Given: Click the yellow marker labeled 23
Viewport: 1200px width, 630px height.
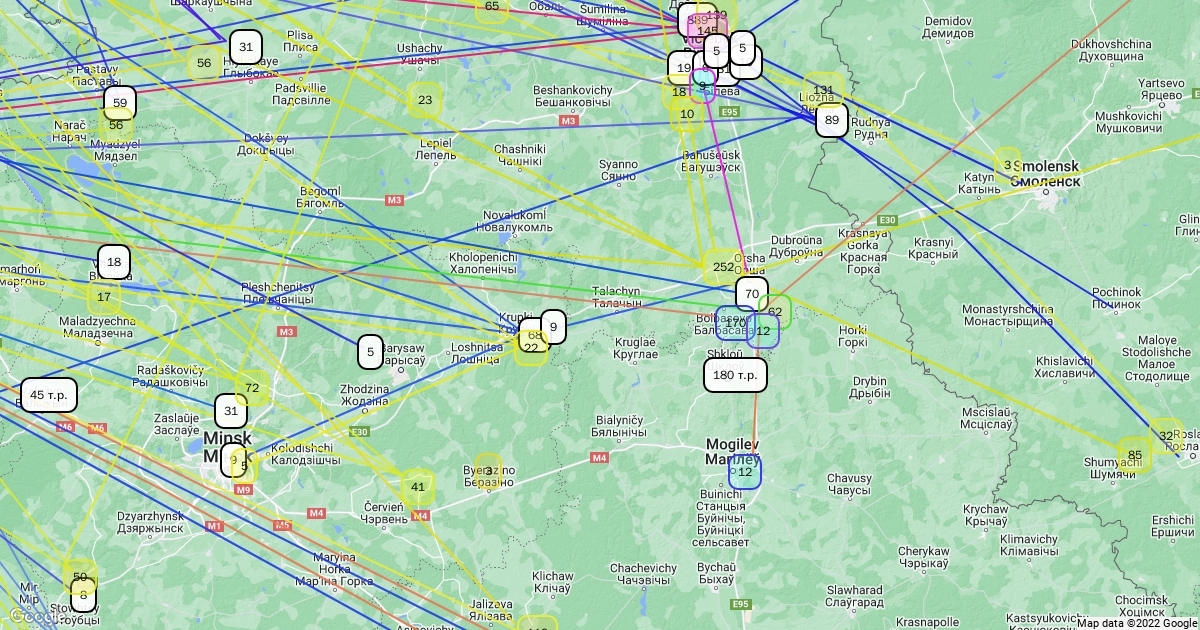Looking at the screenshot, I should tap(425, 100).
